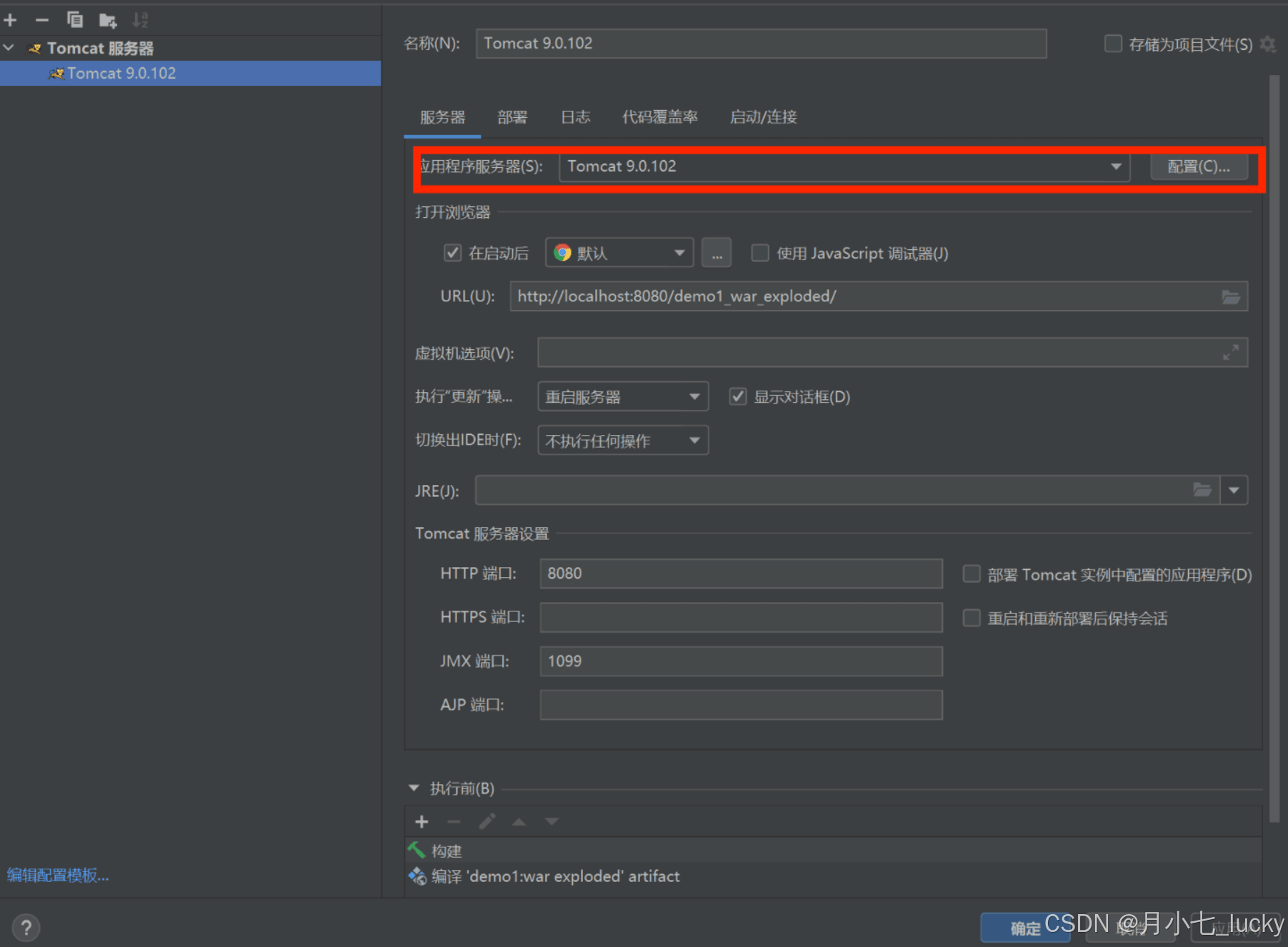1288x947 pixels.
Task: Click the URL input field
Action: pyautogui.click(x=879, y=296)
